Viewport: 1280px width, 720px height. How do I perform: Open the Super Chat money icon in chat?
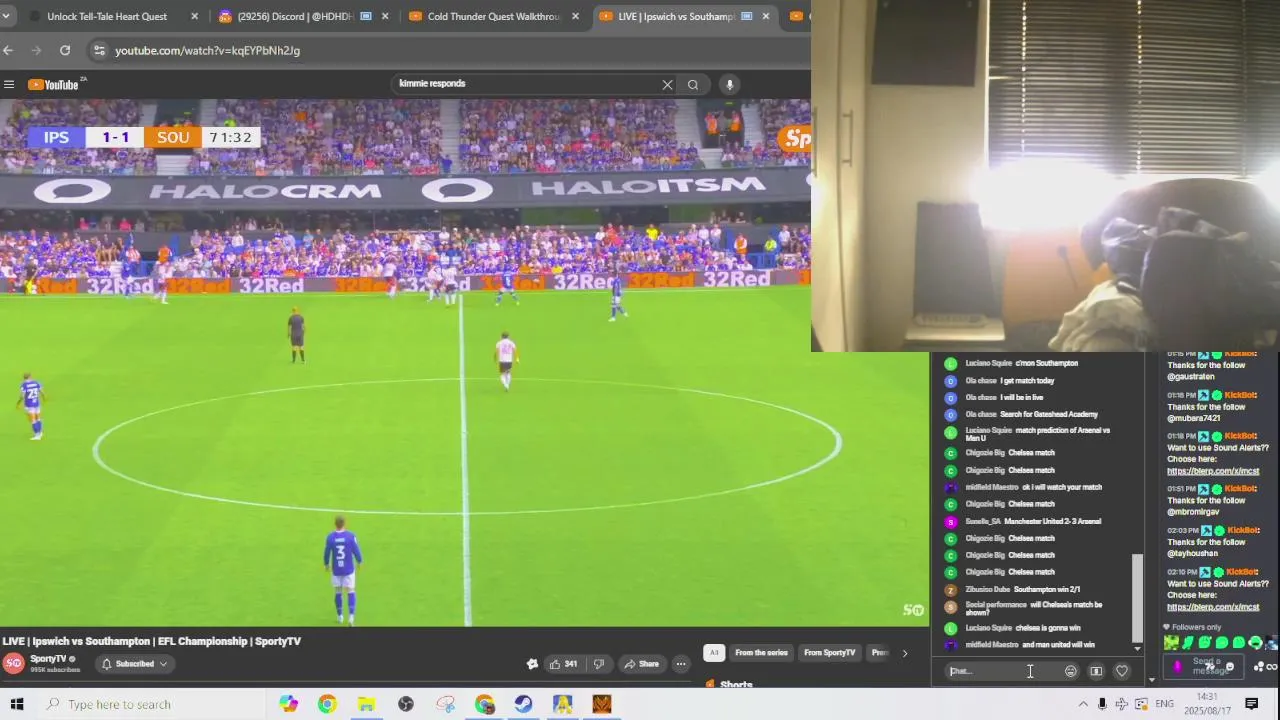tap(1096, 671)
